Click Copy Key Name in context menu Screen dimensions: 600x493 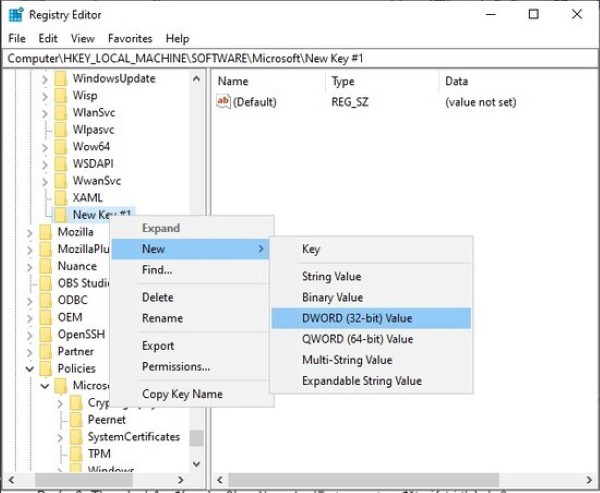pos(182,394)
